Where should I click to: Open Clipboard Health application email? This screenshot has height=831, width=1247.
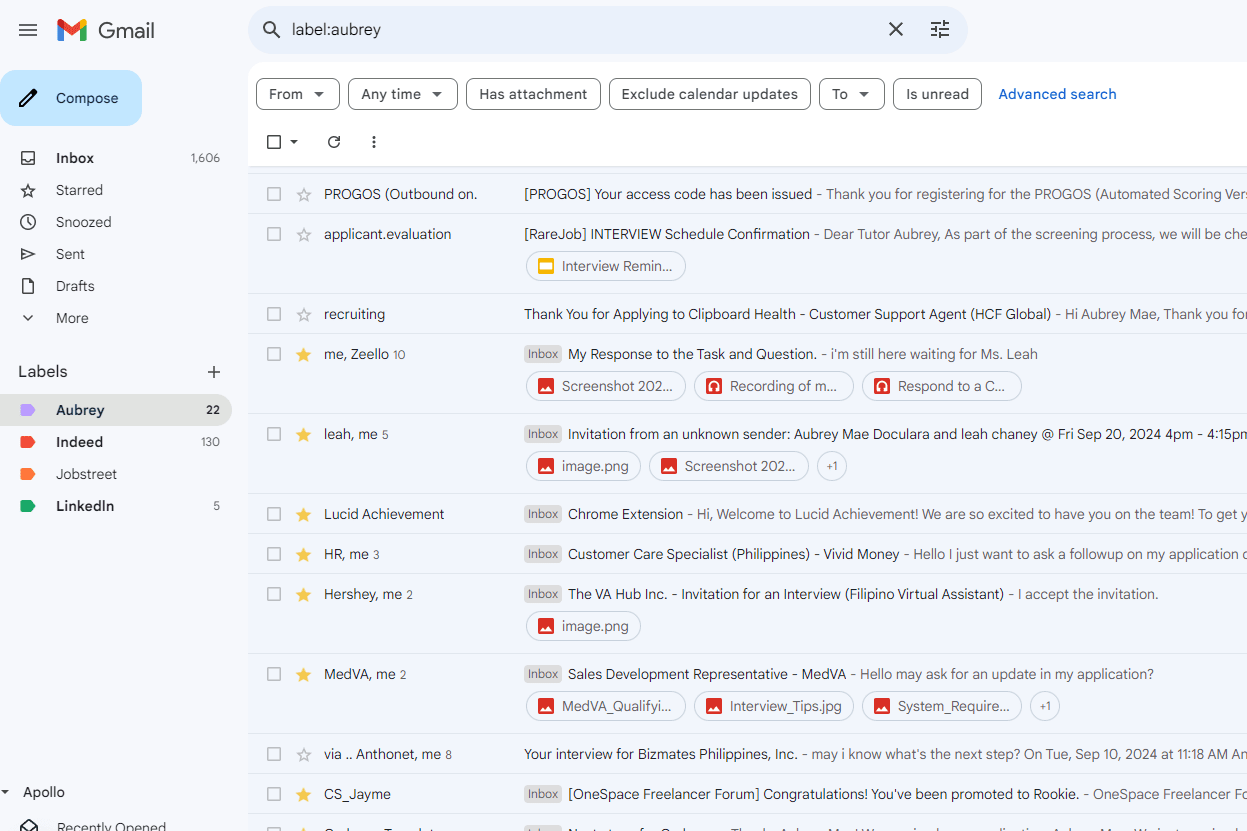pyautogui.click(x=747, y=314)
